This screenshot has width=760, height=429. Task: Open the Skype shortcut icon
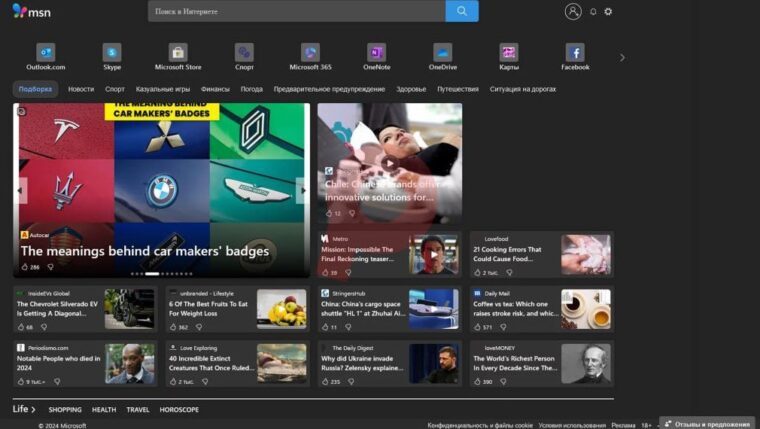click(x=112, y=52)
